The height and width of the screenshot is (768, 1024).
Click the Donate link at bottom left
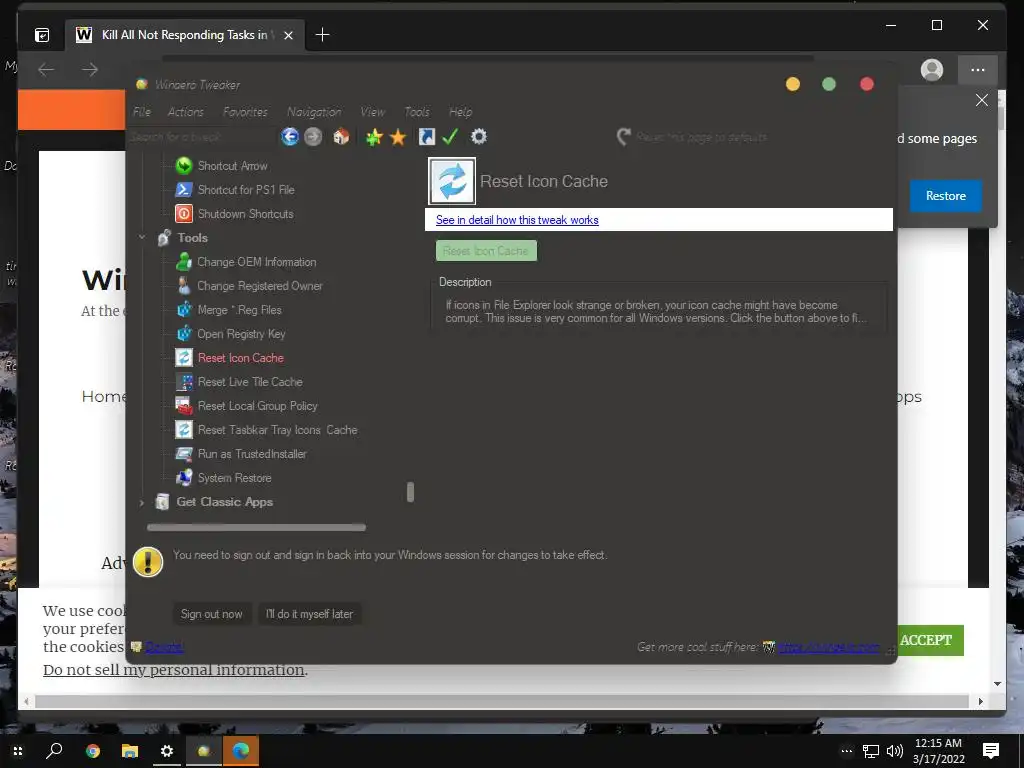point(163,647)
